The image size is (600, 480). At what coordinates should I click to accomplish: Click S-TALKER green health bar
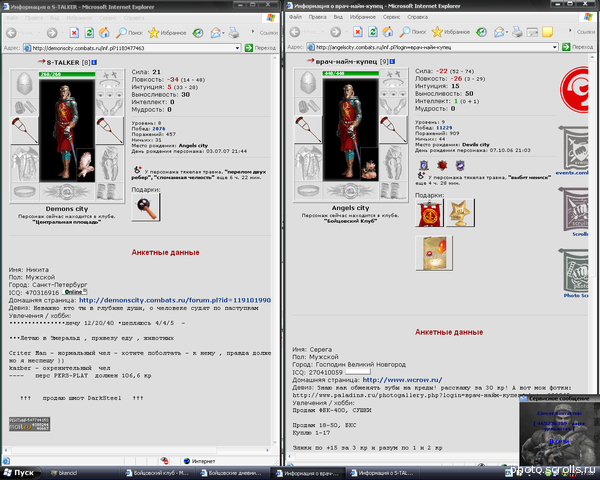tap(67, 74)
